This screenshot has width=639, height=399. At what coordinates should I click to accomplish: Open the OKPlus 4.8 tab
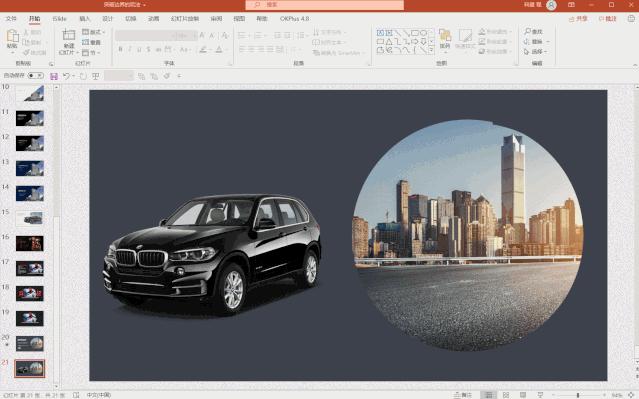294,19
